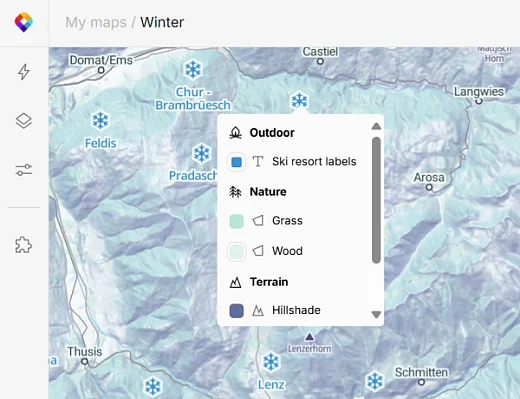The height and width of the screenshot is (399, 520).
Task: Go to My maps breadcrumb
Action: tap(96, 22)
